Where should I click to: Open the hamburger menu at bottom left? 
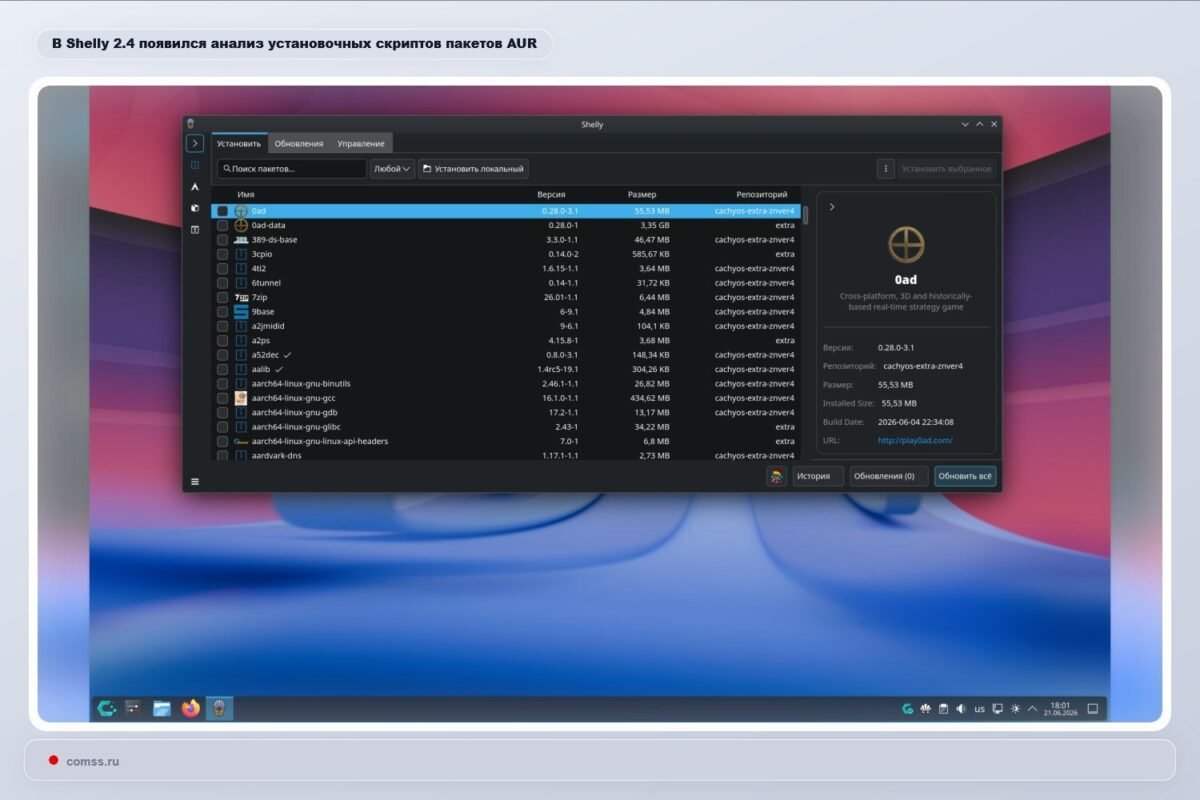(195, 481)
